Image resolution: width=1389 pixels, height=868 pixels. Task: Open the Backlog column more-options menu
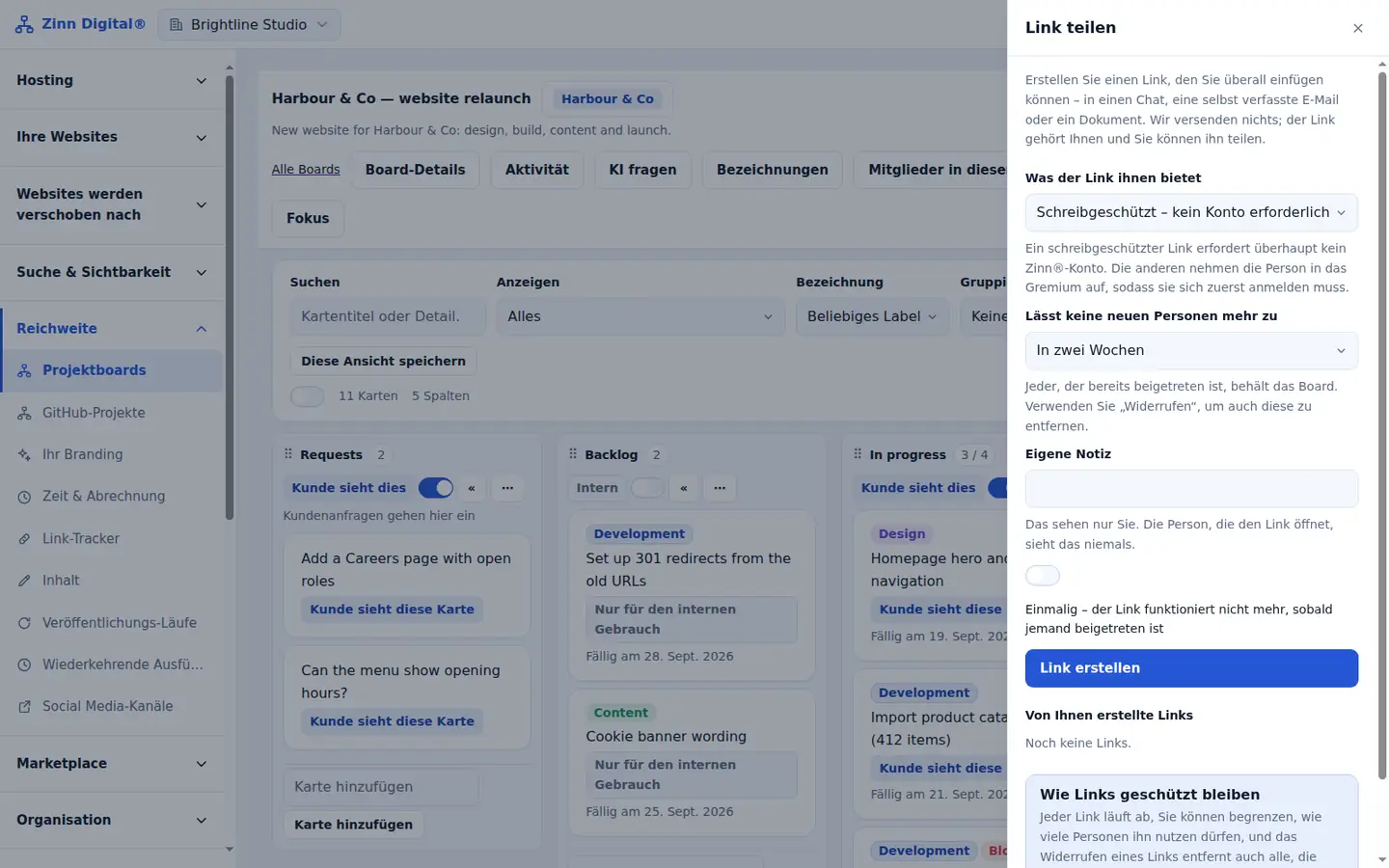tap(720, 488)
